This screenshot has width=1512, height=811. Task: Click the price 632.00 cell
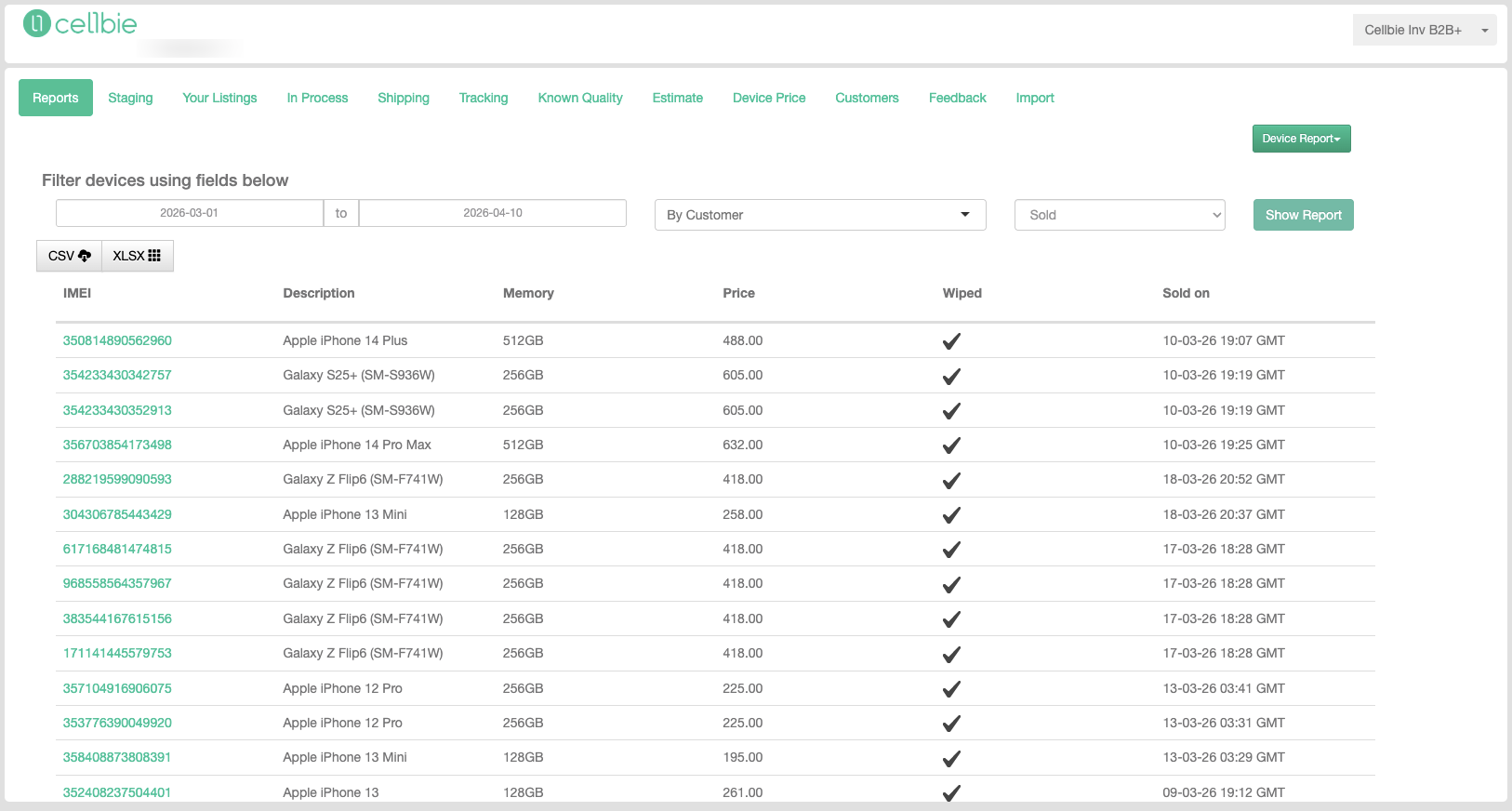pos(743,445)
